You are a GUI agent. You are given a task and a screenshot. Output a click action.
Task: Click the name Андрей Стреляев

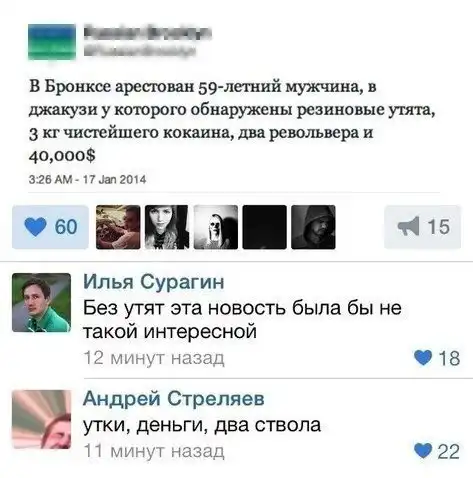[174, 399]
